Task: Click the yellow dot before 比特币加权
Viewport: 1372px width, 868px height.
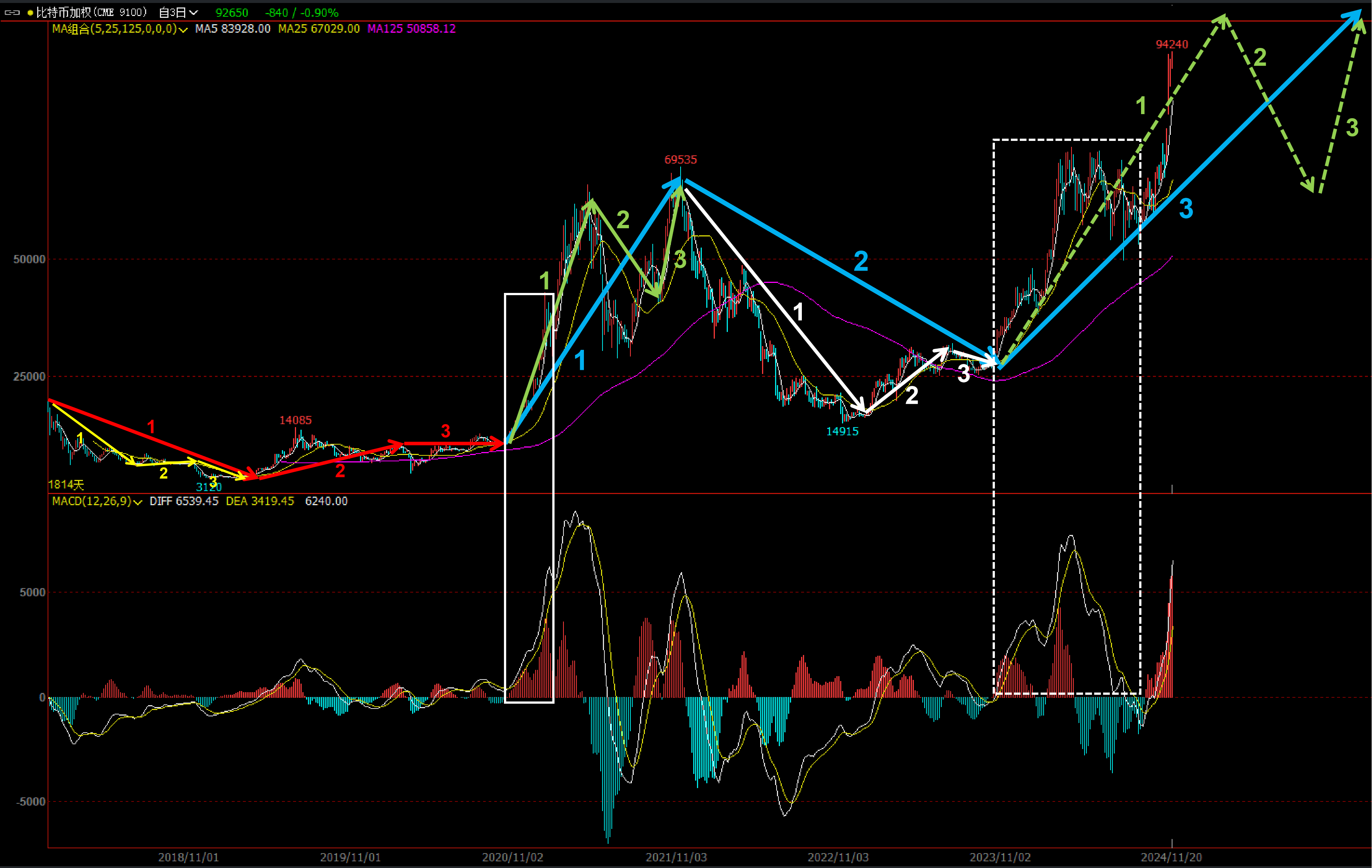Action: click(30, 13)
